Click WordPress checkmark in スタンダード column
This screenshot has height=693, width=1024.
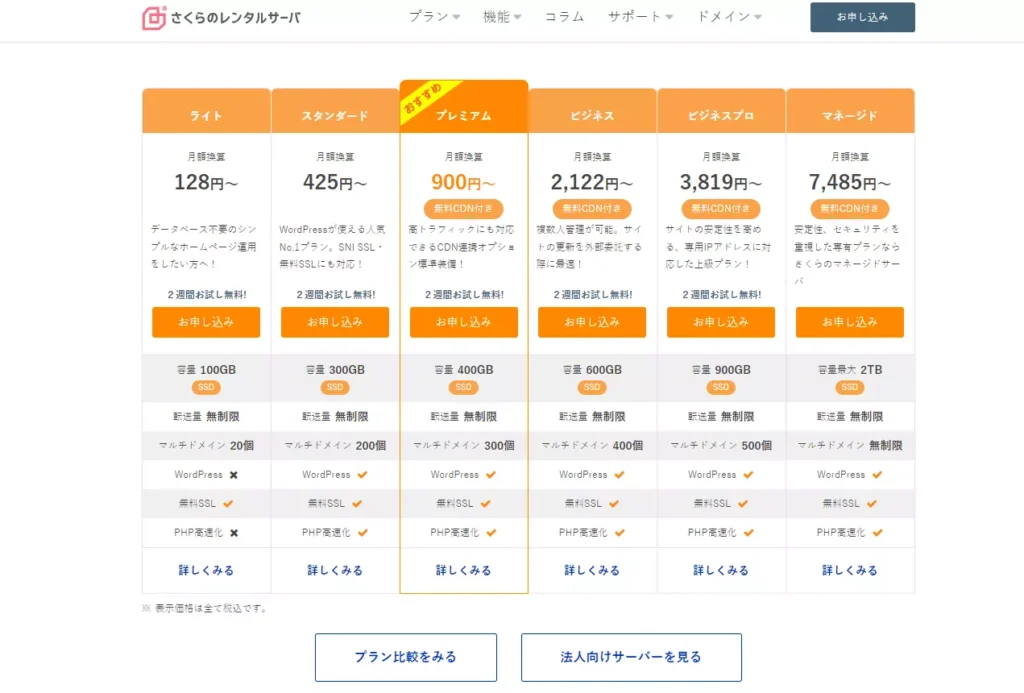[362, 475]
